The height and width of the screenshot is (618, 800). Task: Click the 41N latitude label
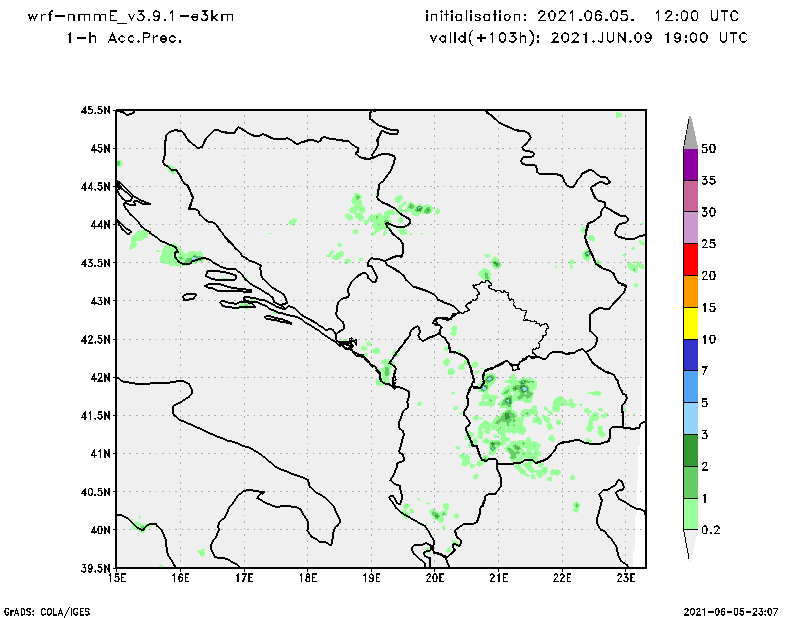(100, 453)
